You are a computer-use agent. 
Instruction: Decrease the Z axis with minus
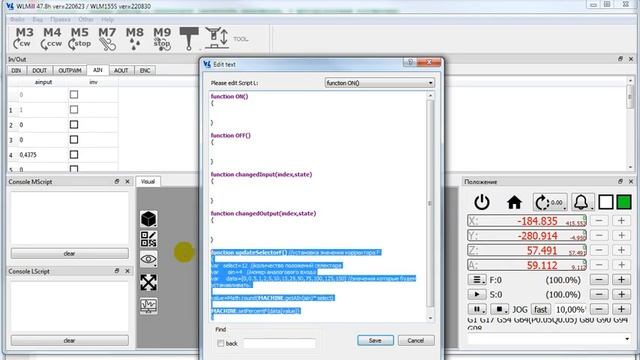pos(599,250)
